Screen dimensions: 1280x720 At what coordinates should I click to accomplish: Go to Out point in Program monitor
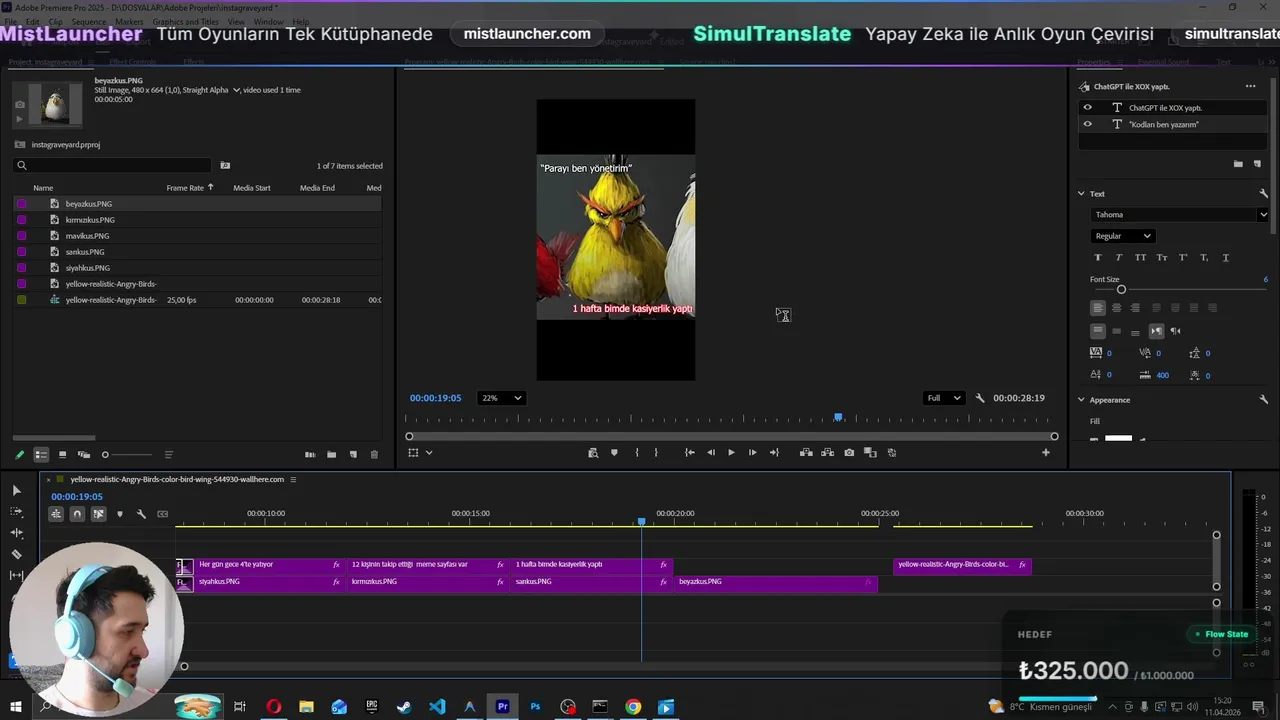coord(774,453)
